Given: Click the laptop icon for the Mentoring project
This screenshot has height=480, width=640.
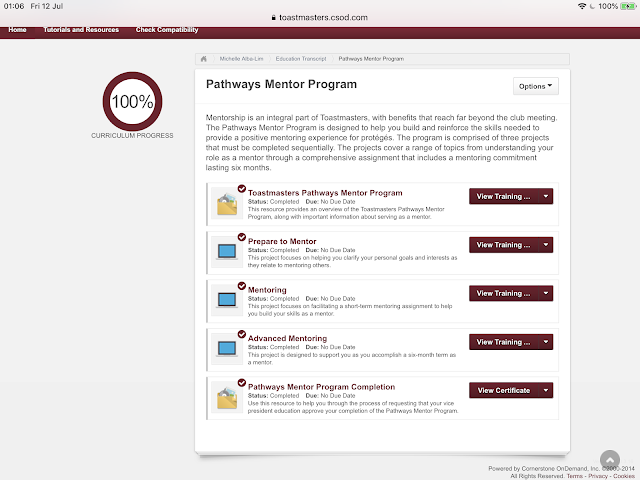Looking at the screenshot, I should coord(227,300).
